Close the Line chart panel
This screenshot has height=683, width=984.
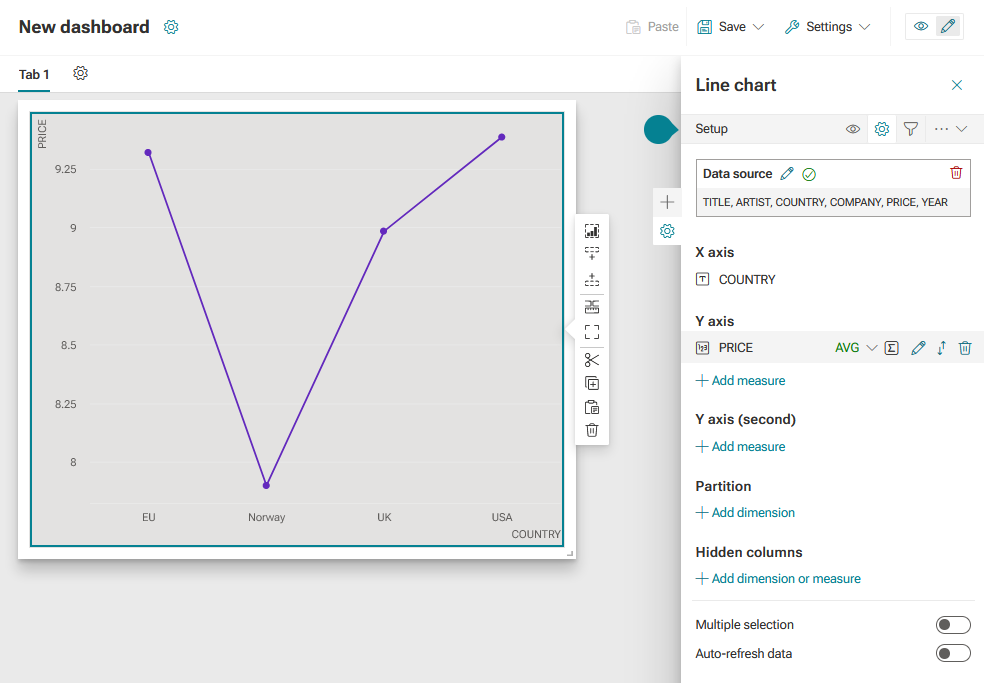pyautogui.click(x=956, y=85)
